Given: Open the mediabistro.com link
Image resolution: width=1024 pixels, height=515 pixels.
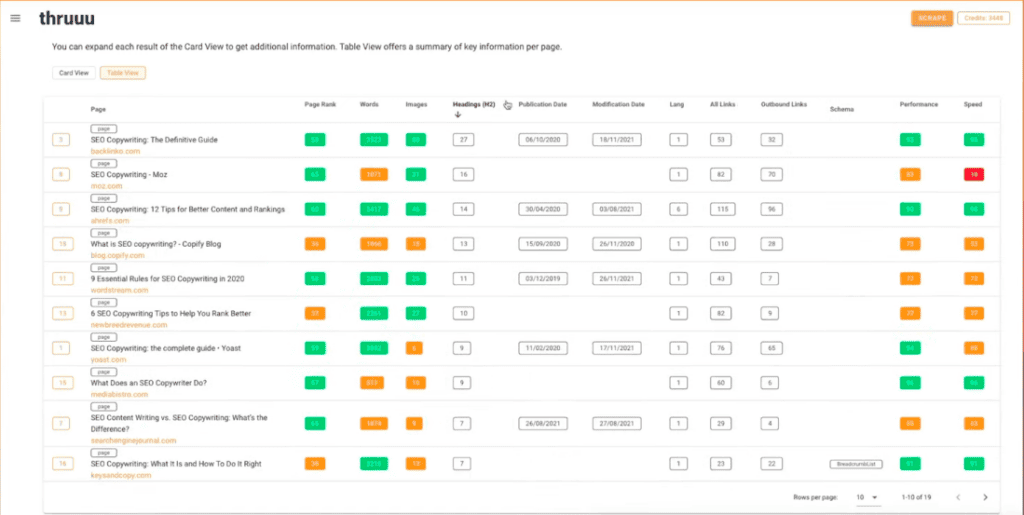Looking at the screenshot, I should [120, 394].
